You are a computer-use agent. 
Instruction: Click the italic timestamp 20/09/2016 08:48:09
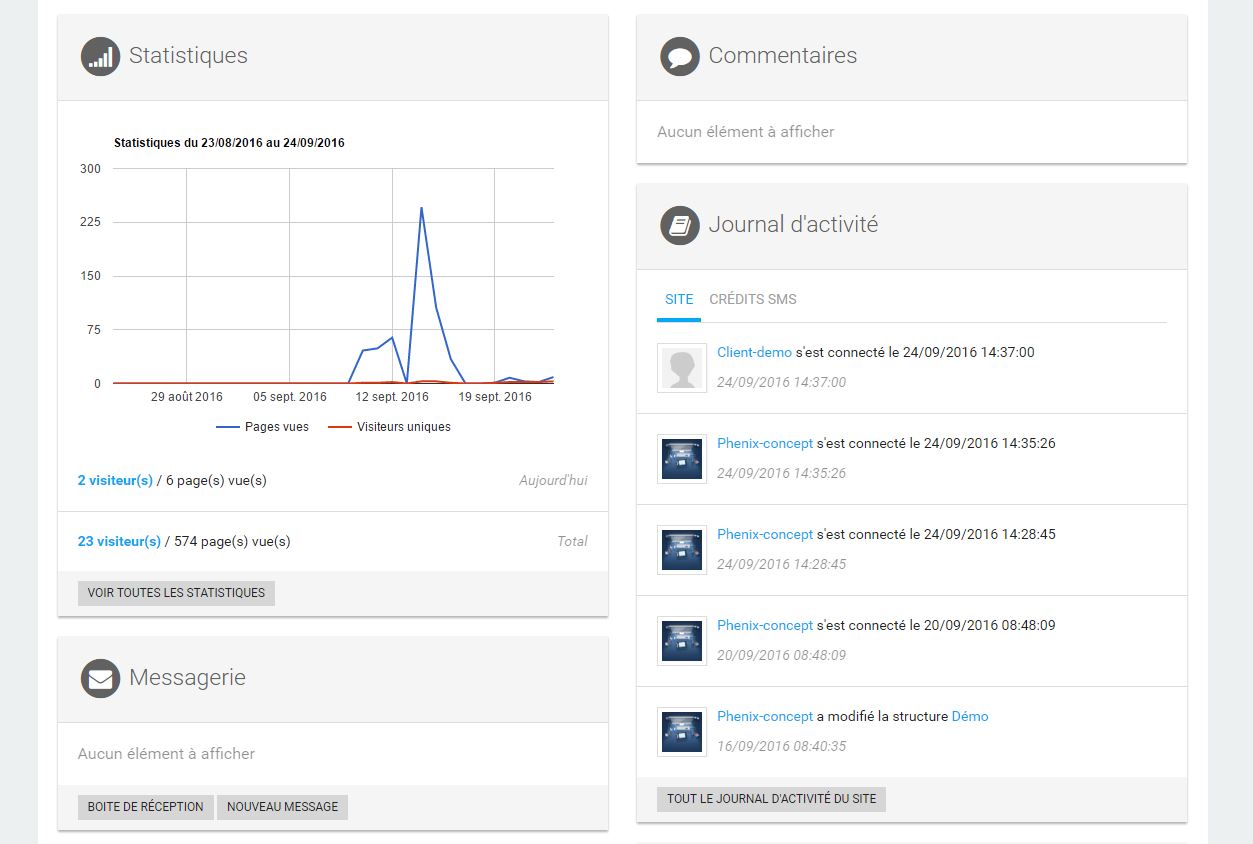click(781, 655)
